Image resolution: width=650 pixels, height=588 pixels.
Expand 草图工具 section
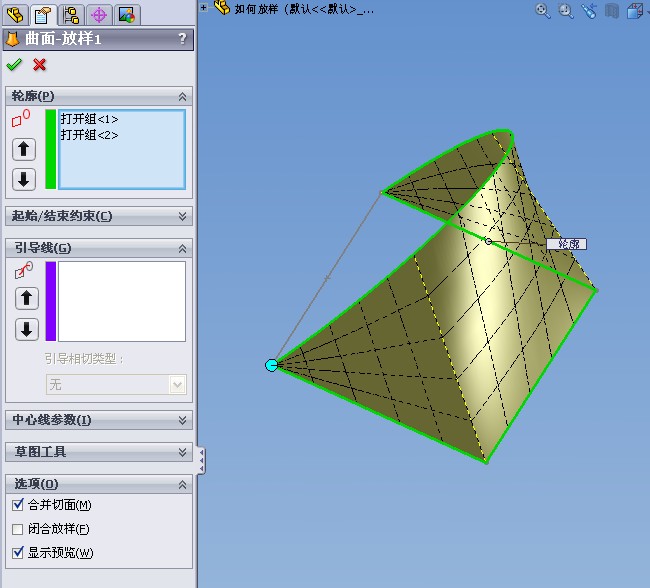pyautogui.click(x=182, y=452)
